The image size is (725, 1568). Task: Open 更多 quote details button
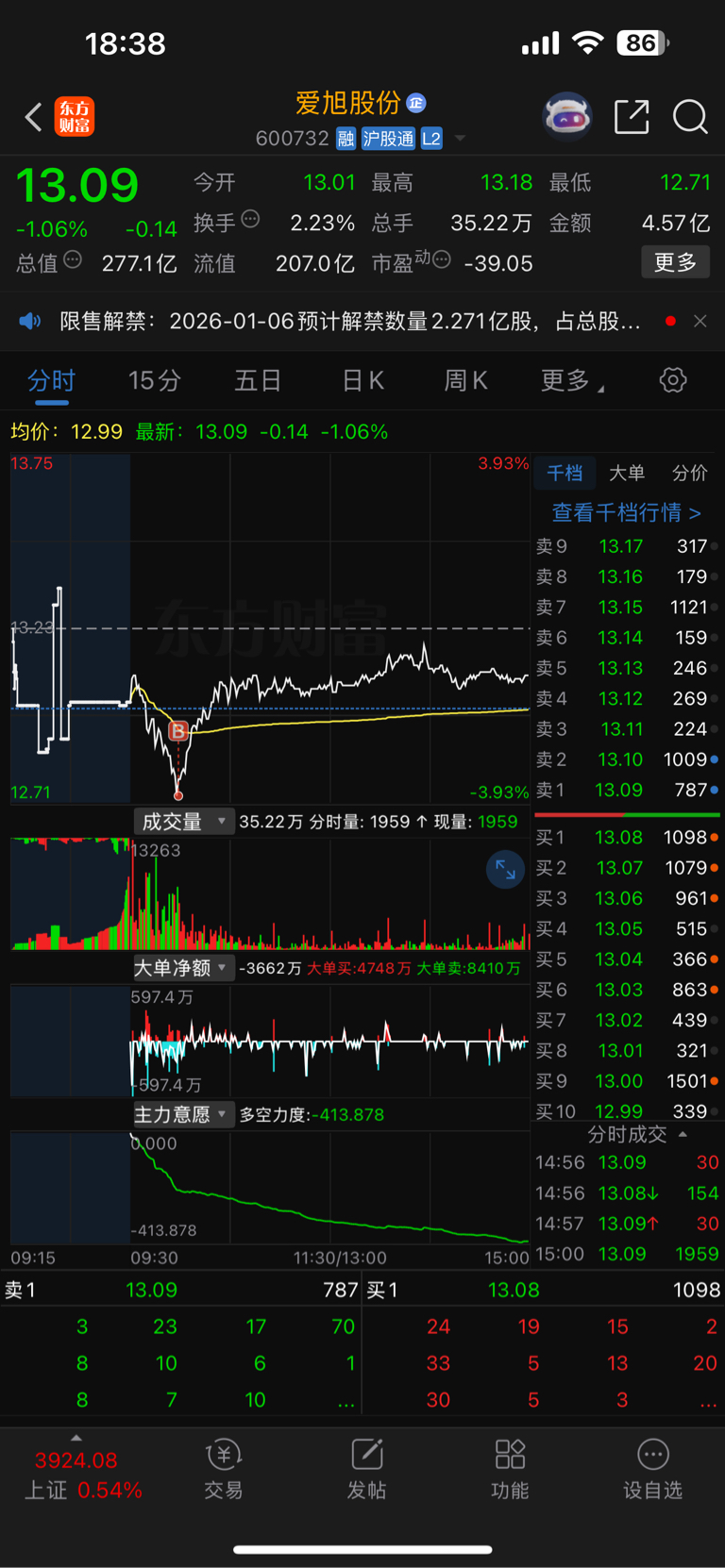tap(675, 262)
